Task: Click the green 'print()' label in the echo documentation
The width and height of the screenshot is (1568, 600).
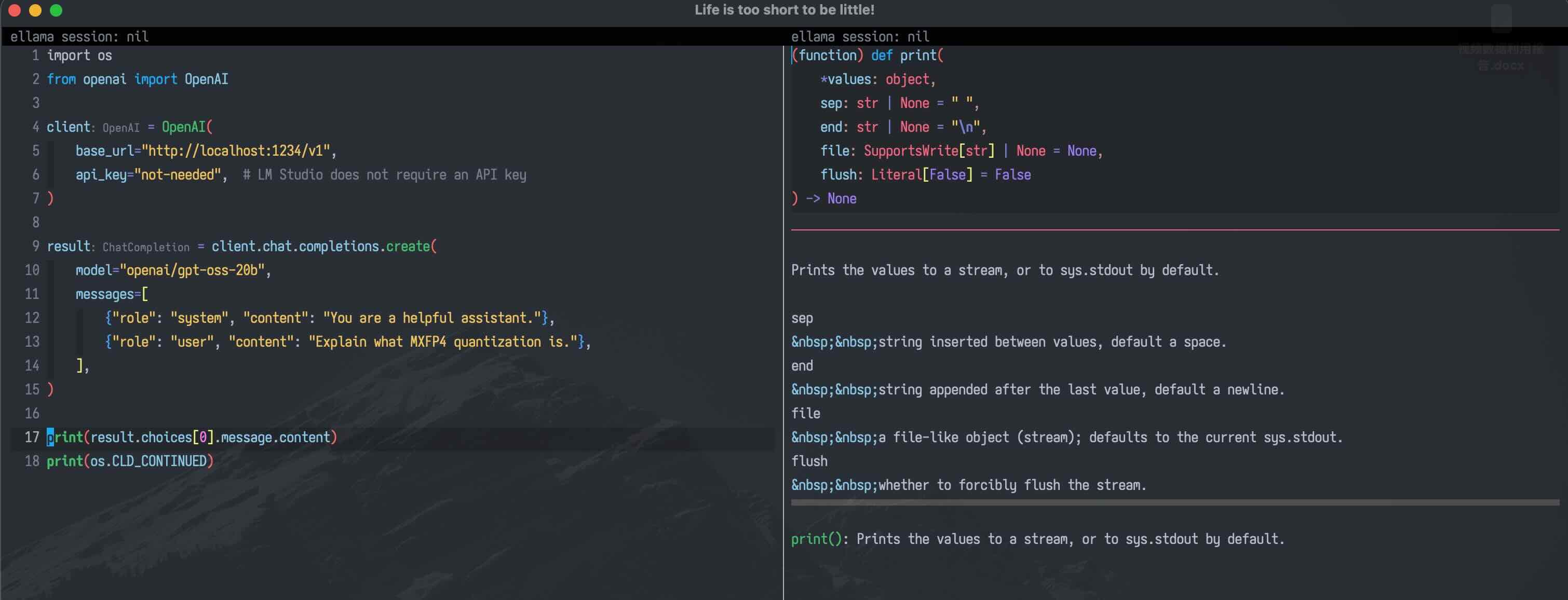Action: [x=816, y=539]
